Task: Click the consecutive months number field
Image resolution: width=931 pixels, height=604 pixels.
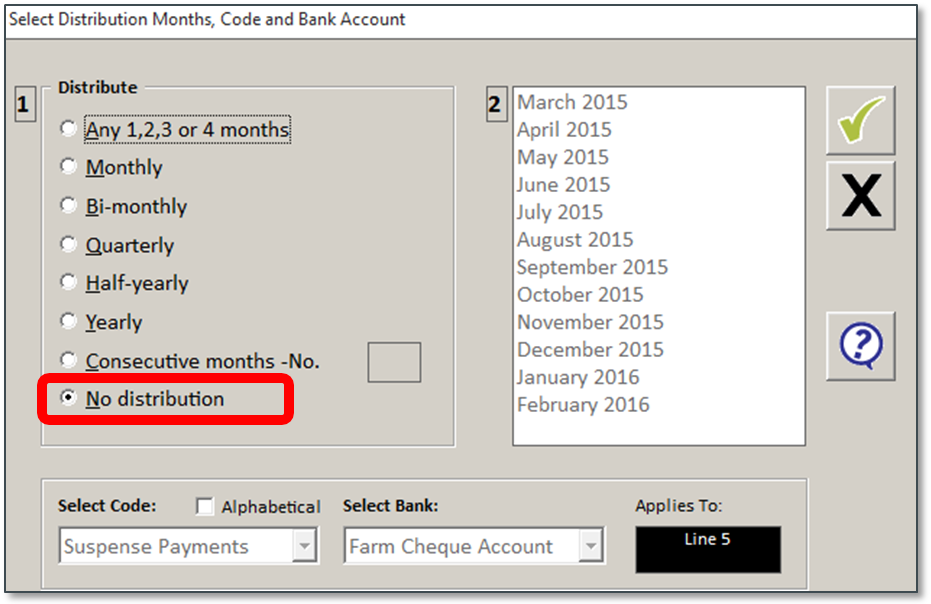Action: (x=394, y=362)
